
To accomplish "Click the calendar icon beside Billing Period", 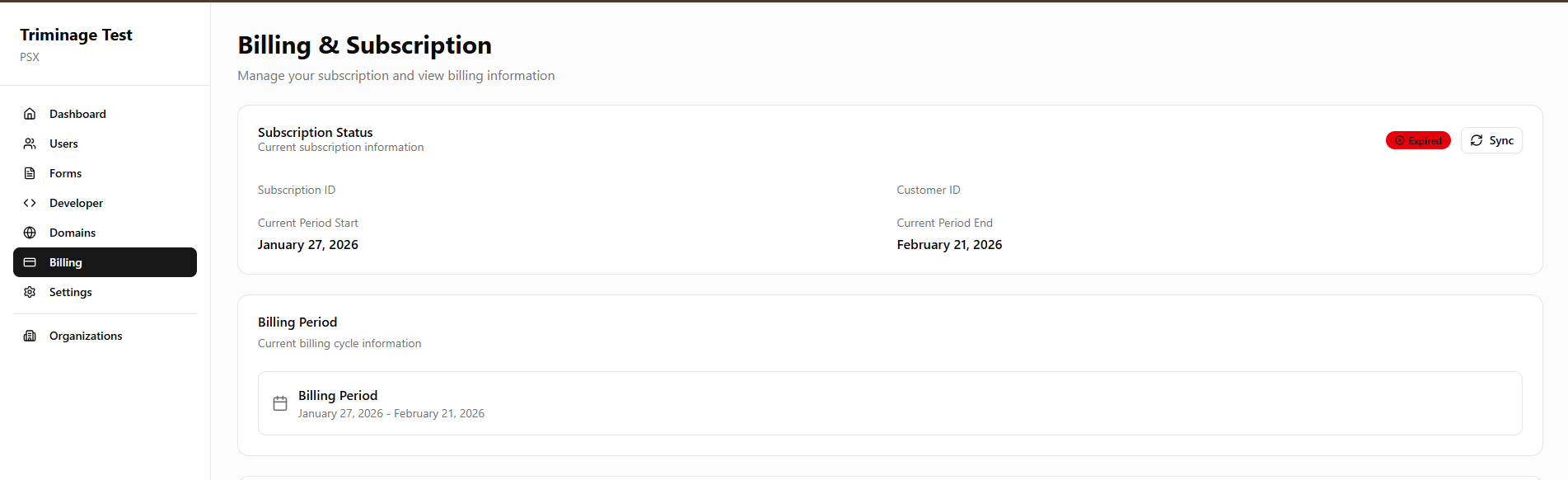I will tap(280, 403).
